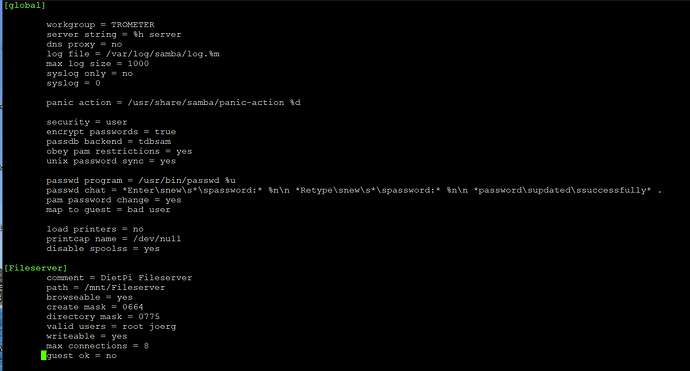Click the comment = DietPi Fileserver line
The width and height of the screenshot is (690, 371).
[x=119, y=278]
